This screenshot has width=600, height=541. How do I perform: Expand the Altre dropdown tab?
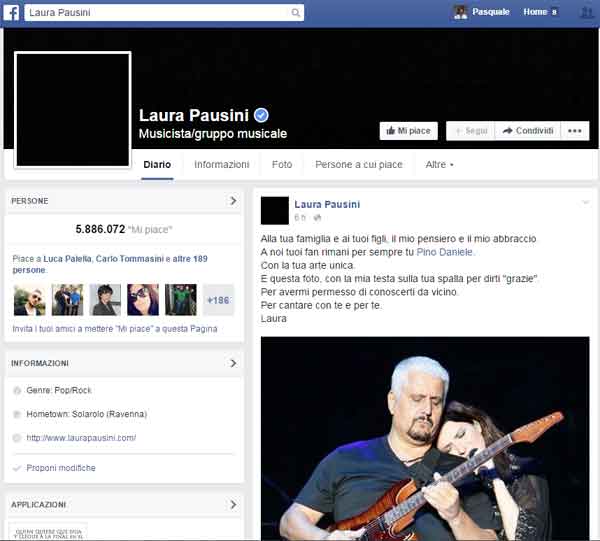tap(439, 165)
